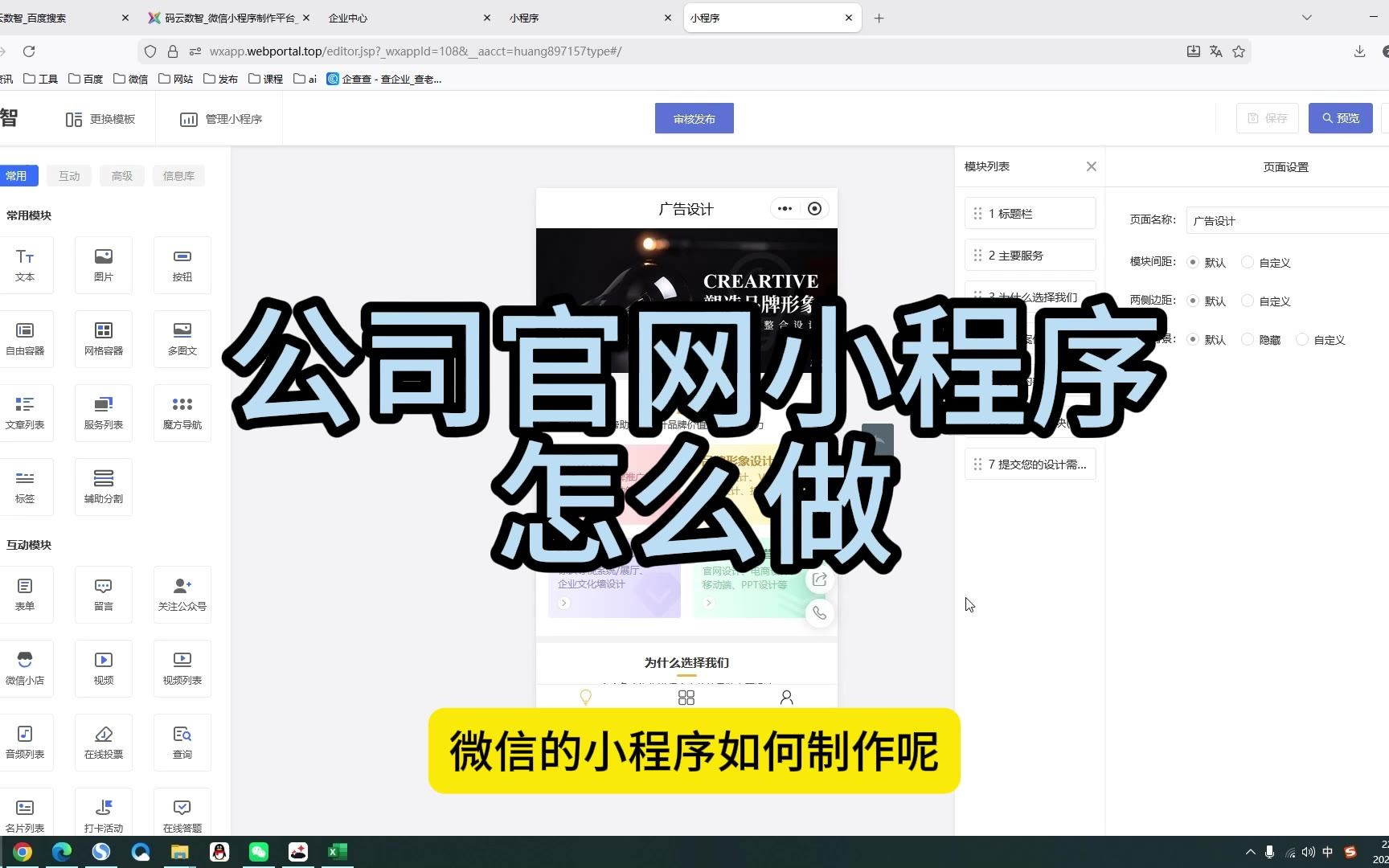The image size is (1389, 868).
Task: Add the 关注公众号 module
Action: [x=182, y=595]
